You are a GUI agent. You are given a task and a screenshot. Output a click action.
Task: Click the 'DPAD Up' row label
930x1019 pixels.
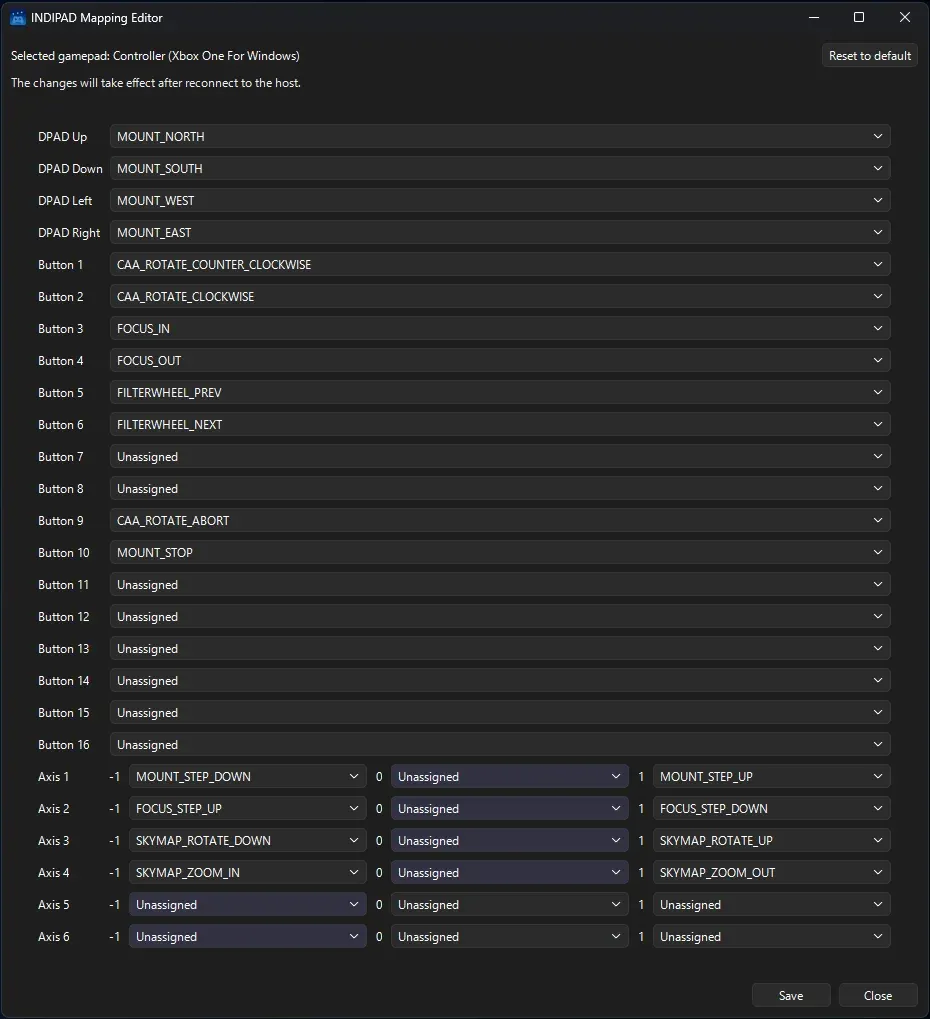point(62,136)
